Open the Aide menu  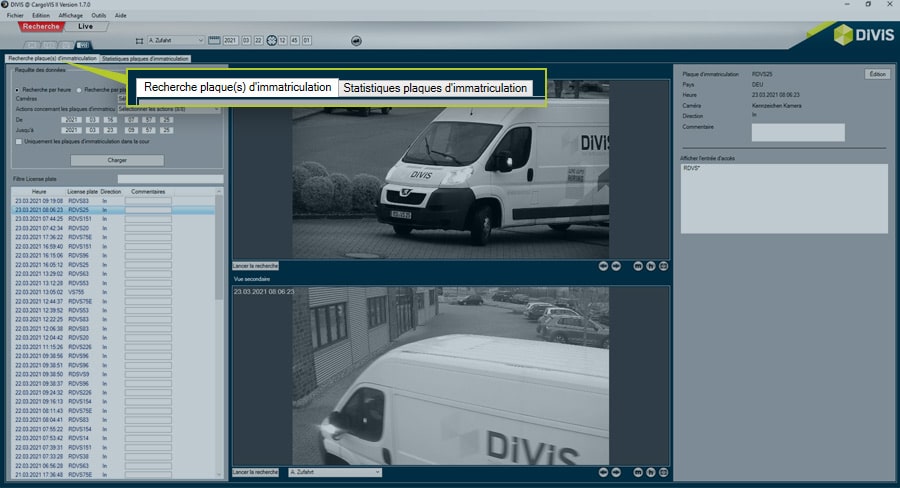[121, 16]
